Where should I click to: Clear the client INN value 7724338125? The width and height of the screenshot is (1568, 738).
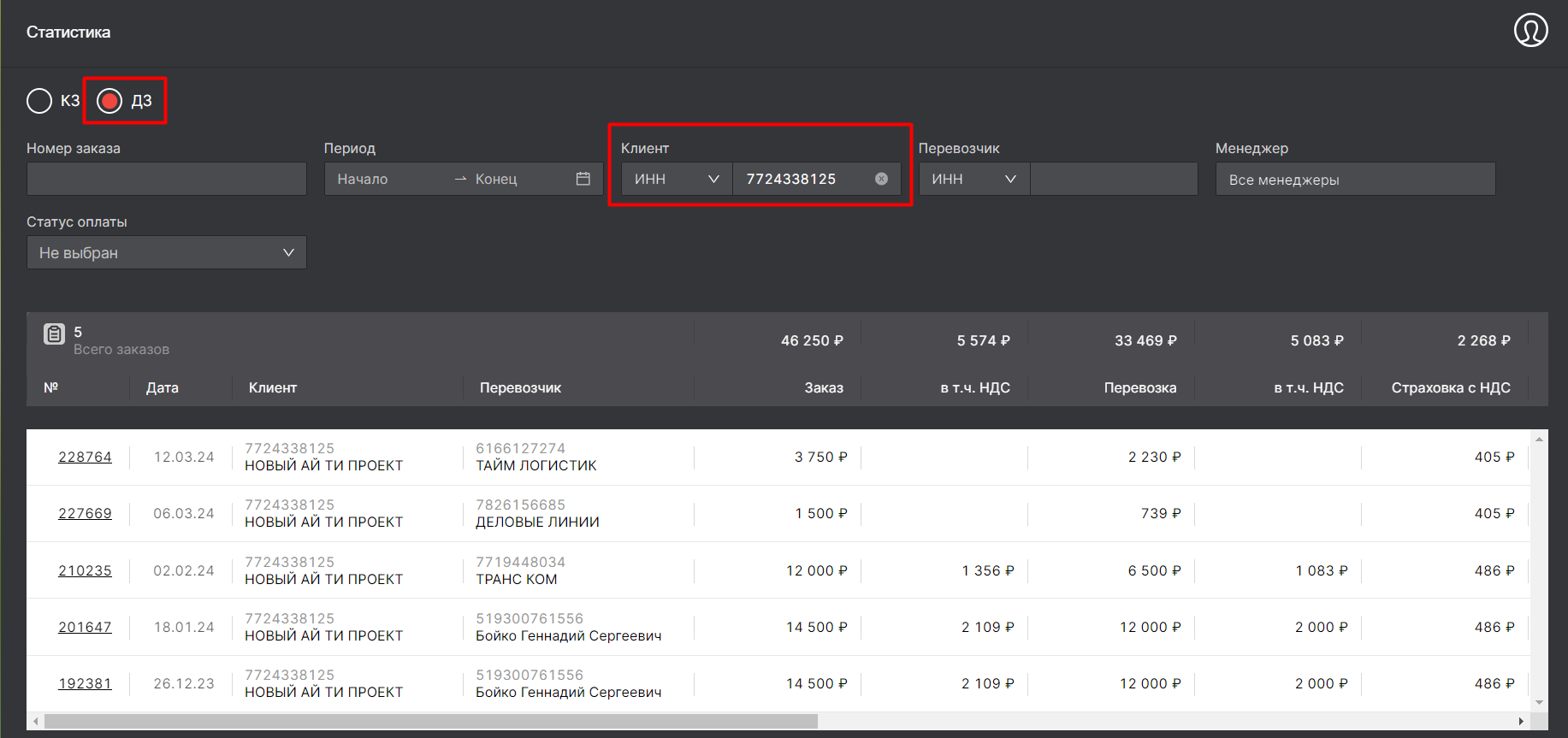point(881,179)
